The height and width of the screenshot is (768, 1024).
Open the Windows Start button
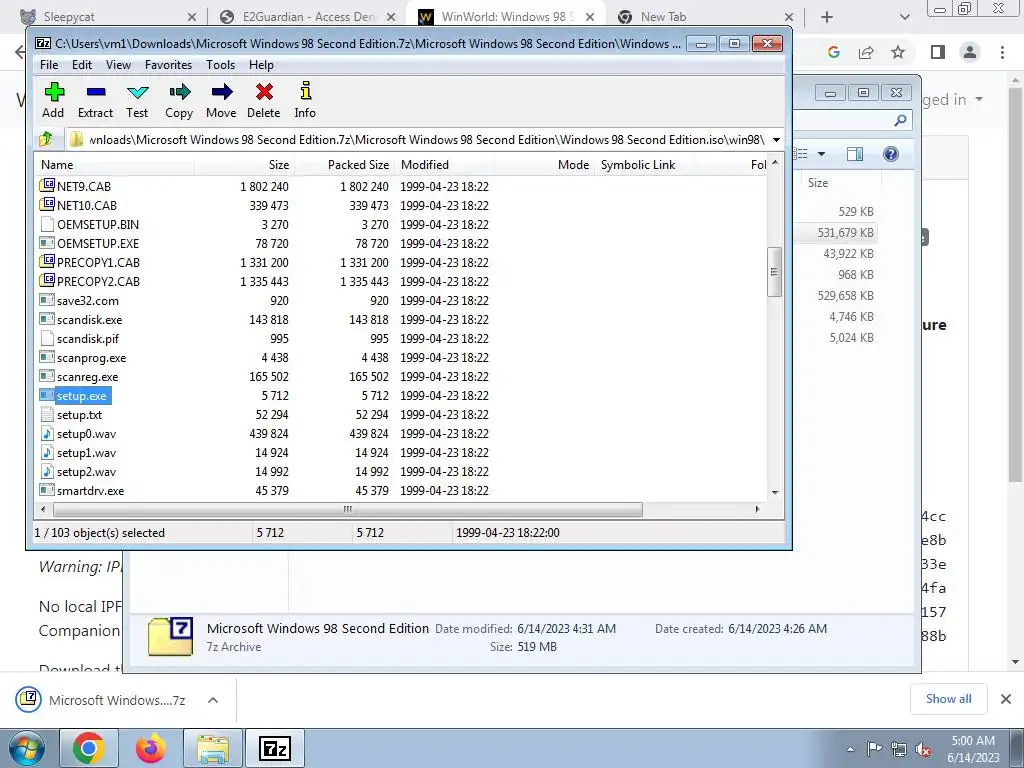click(x=27, y=748)
